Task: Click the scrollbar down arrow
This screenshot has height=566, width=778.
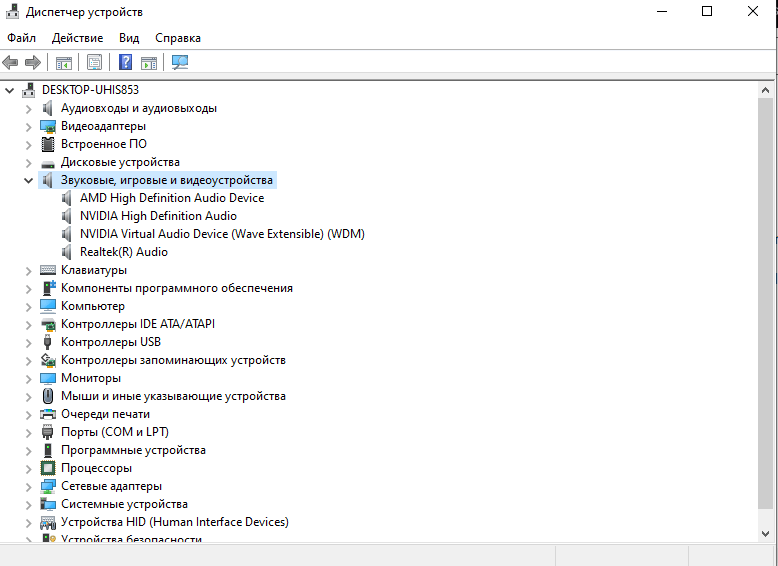Action: (765, 534)
